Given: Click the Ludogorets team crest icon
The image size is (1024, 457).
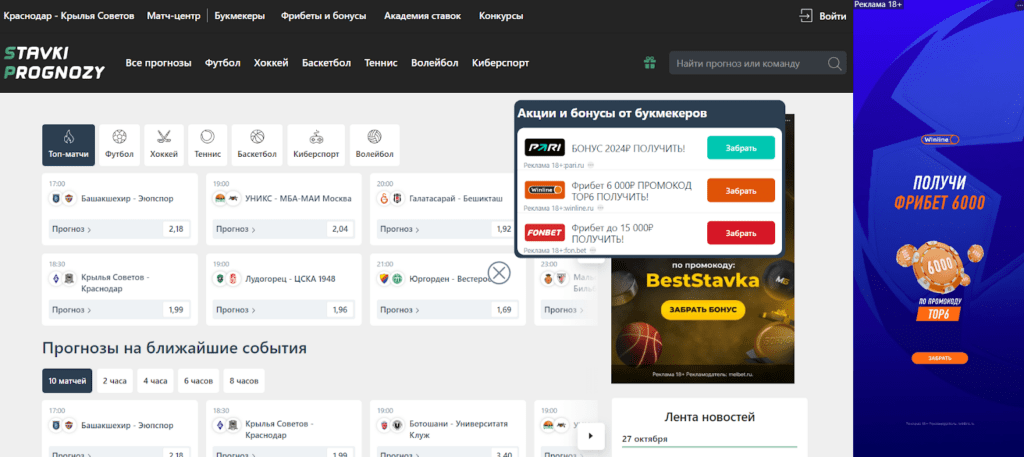Looking at the screenshot, I should [220, 279].
